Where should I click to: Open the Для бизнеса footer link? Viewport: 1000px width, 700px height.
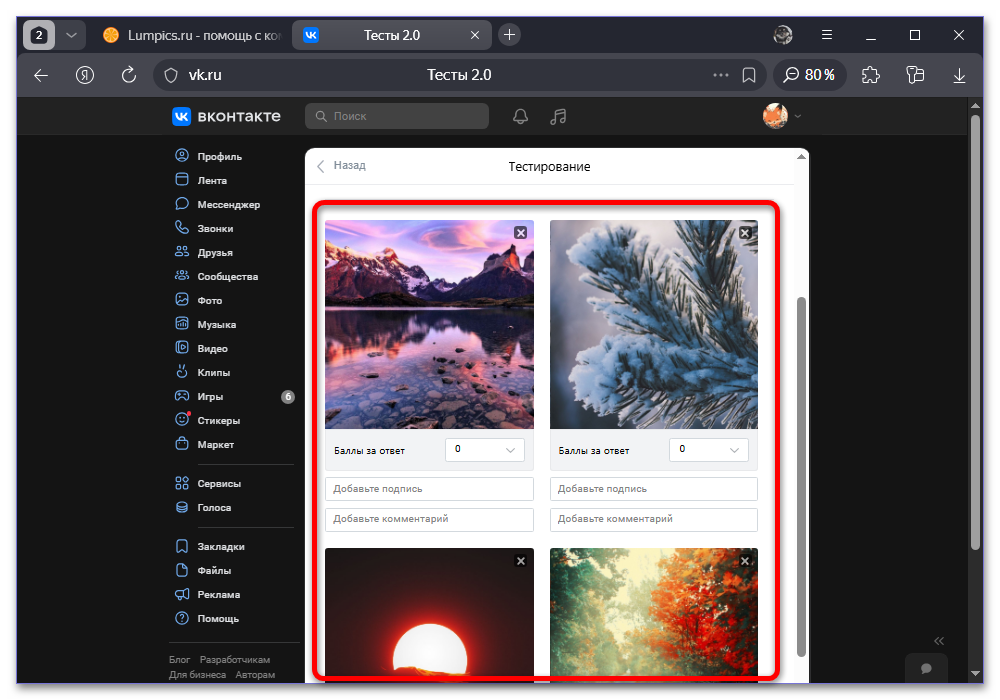pyautogui.click(x=197, y=674)
